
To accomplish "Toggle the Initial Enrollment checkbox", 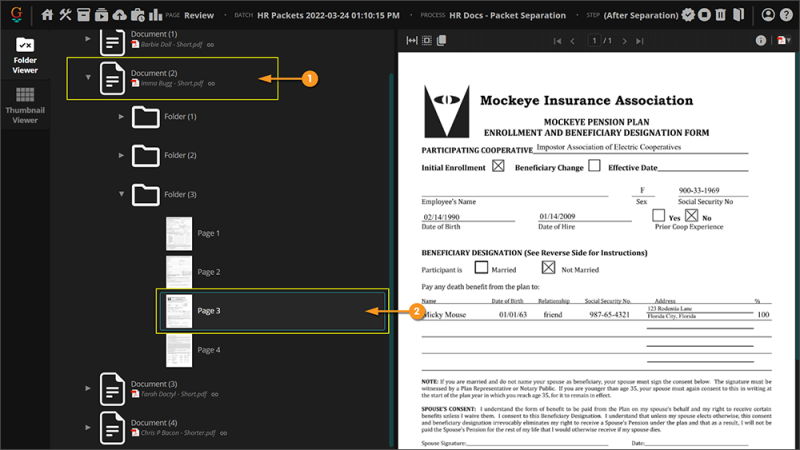I will click(x=498, y=166).
